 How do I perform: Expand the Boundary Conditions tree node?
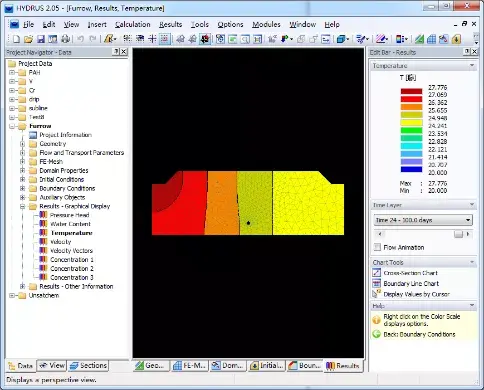(x=23, y=188)
